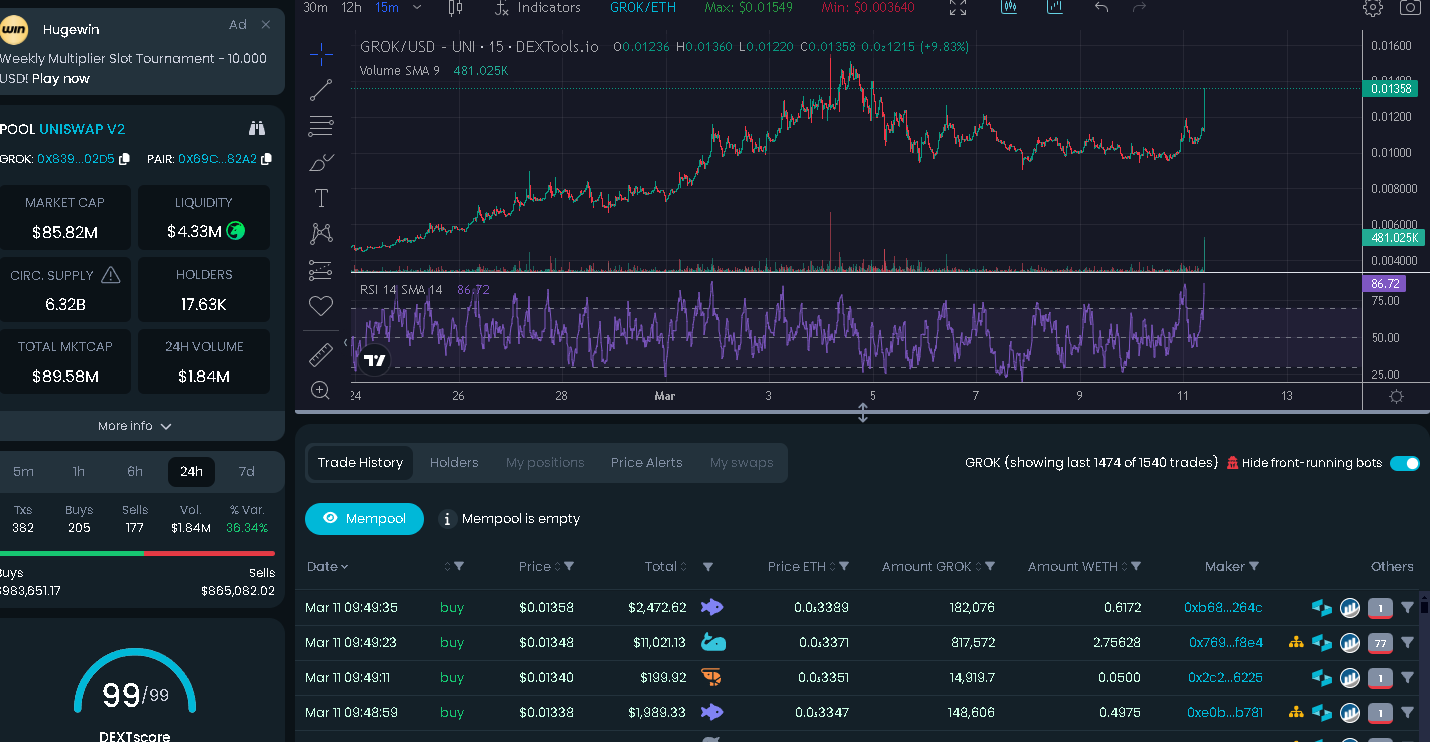The image size is (1430, 742).
Task: Select the Text annotation tool
Action: click(321, 198)
